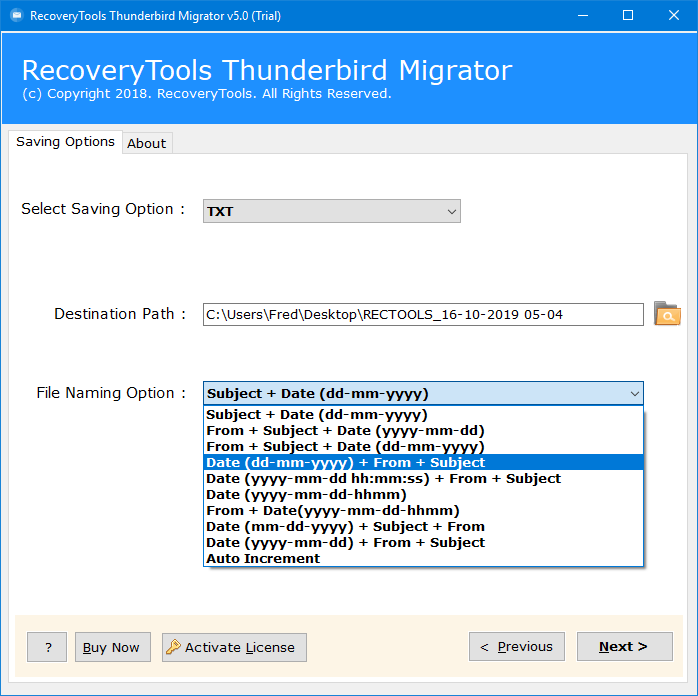Screen dimensions: 698x696
Task: Proceed with the Next button
Action: 625,646
